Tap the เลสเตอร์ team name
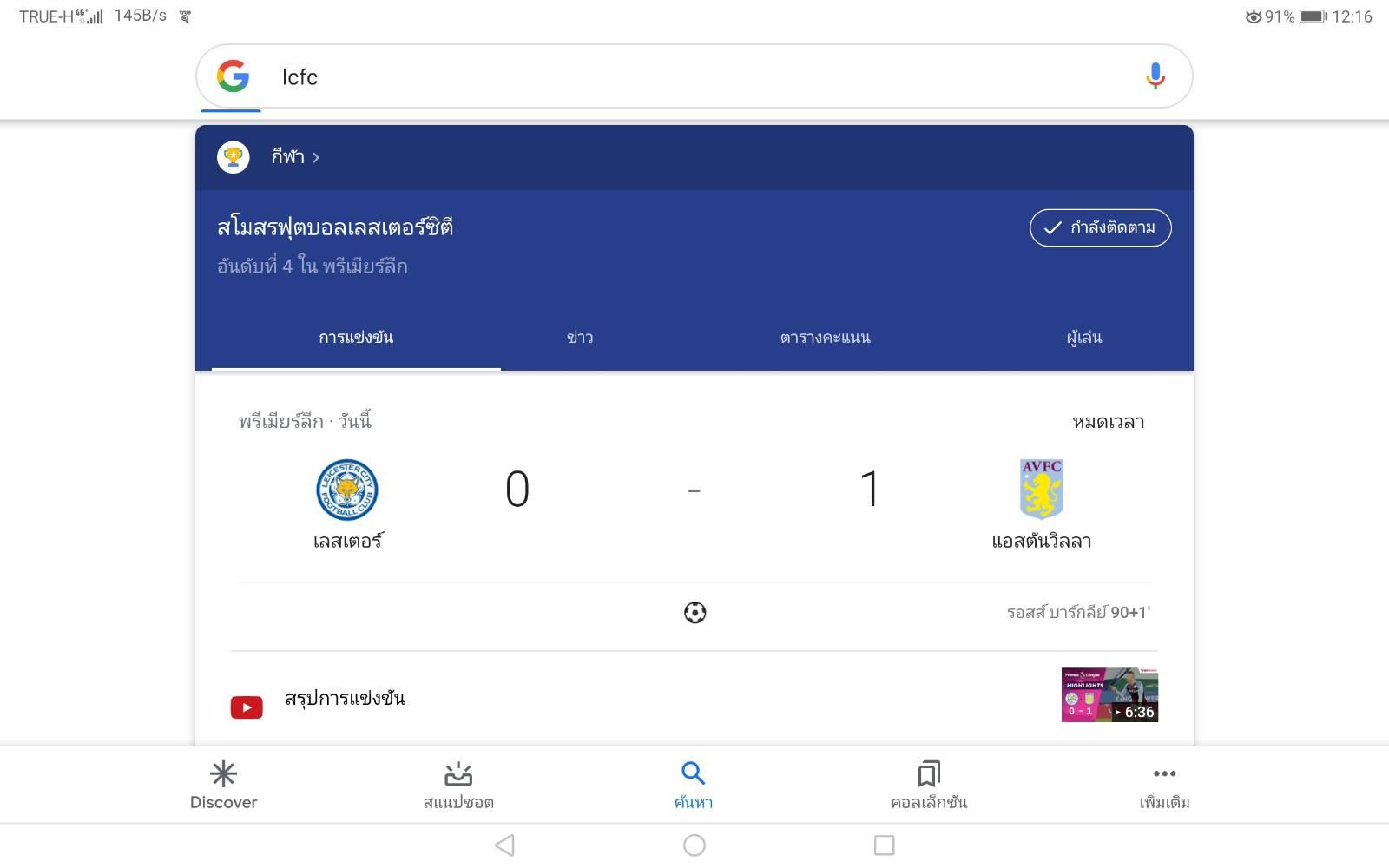Image resolution: width=1389 pixels, height=868 pixels. click(x=347, y=541)
